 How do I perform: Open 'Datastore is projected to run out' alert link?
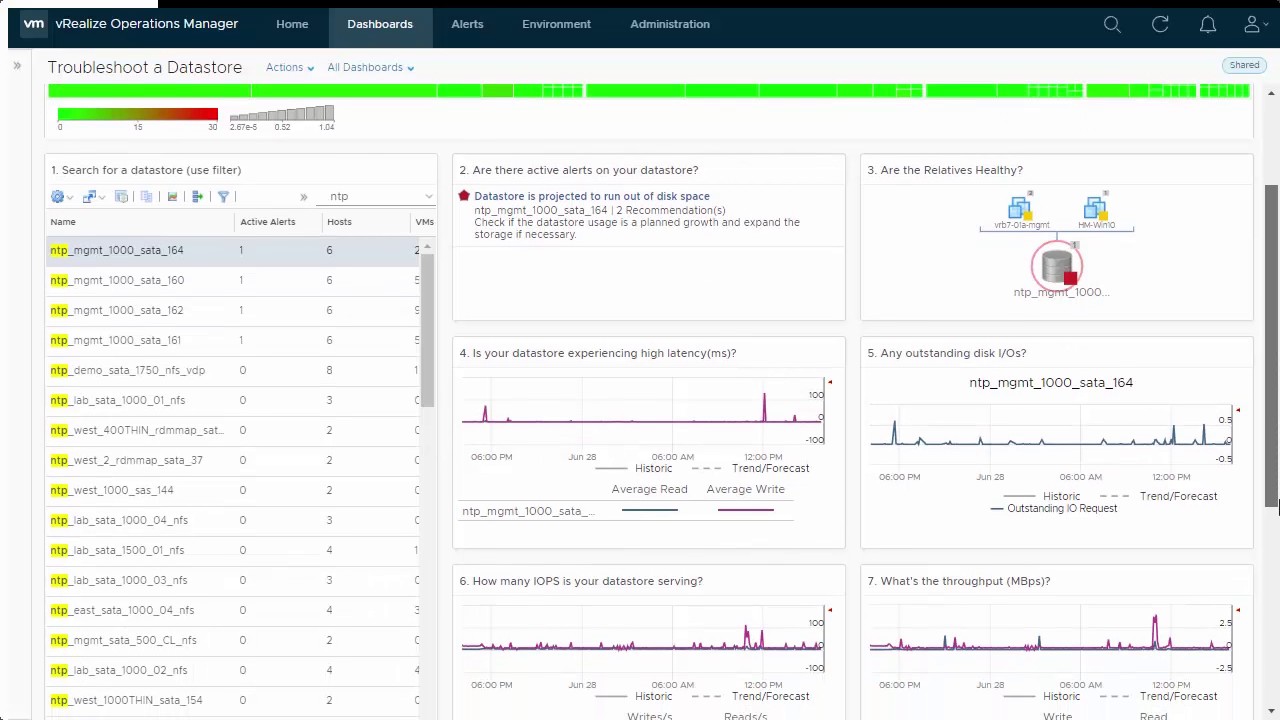(591, 196)
